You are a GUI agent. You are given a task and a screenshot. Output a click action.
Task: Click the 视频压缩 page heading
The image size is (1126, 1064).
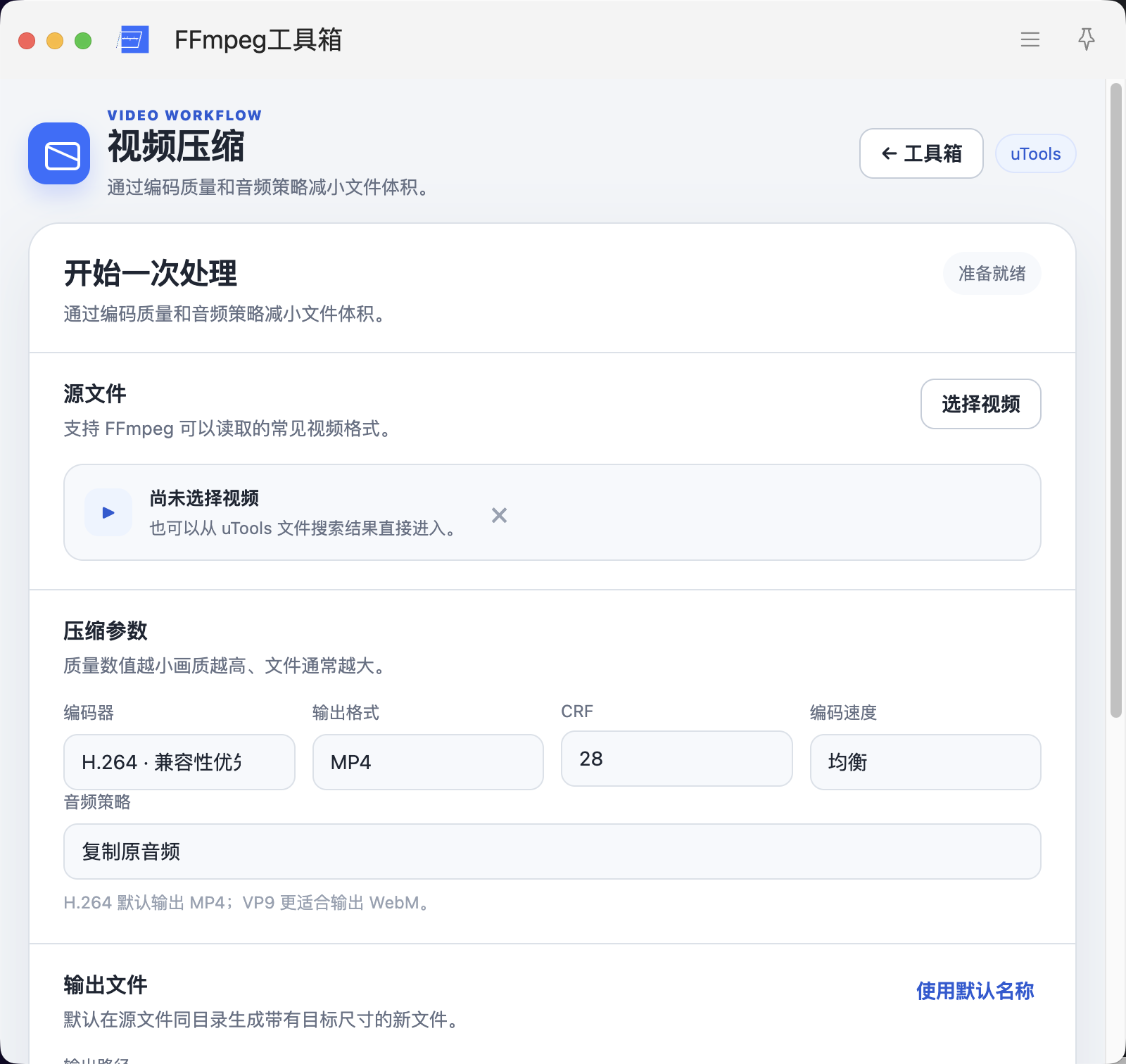(176, 147)
